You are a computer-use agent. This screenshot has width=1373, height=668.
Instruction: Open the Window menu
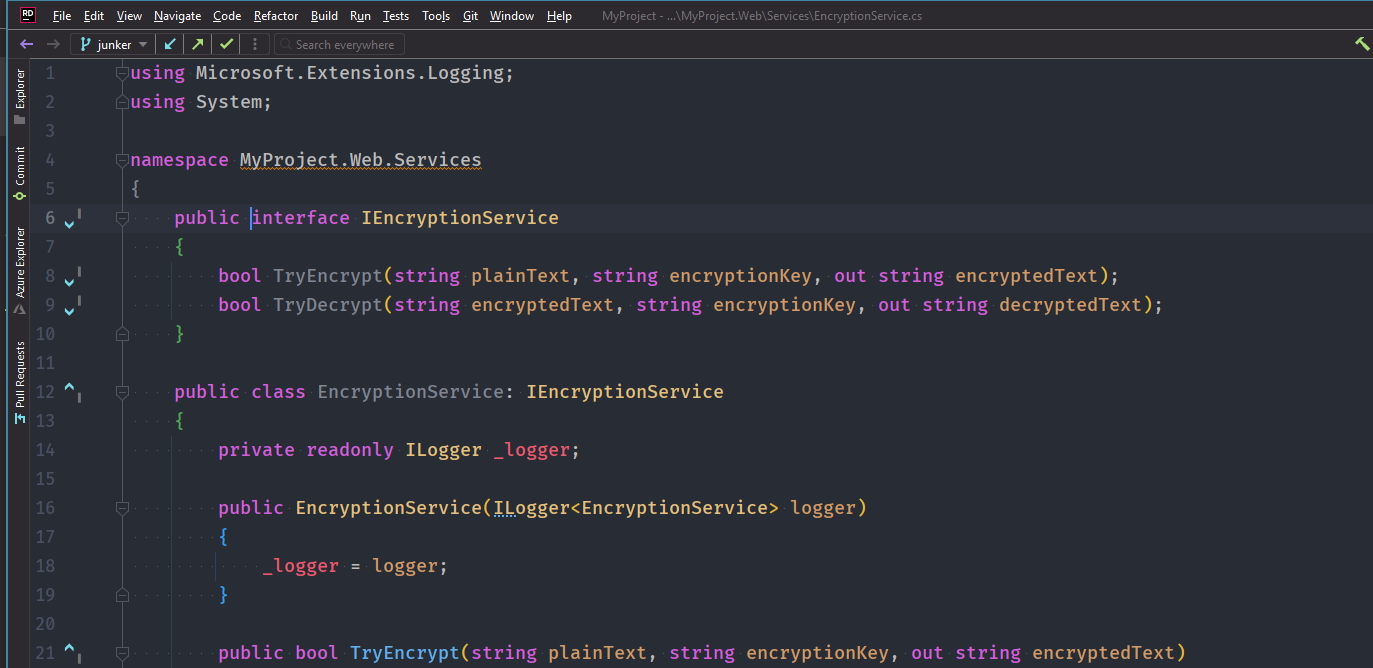pos(512,16)
